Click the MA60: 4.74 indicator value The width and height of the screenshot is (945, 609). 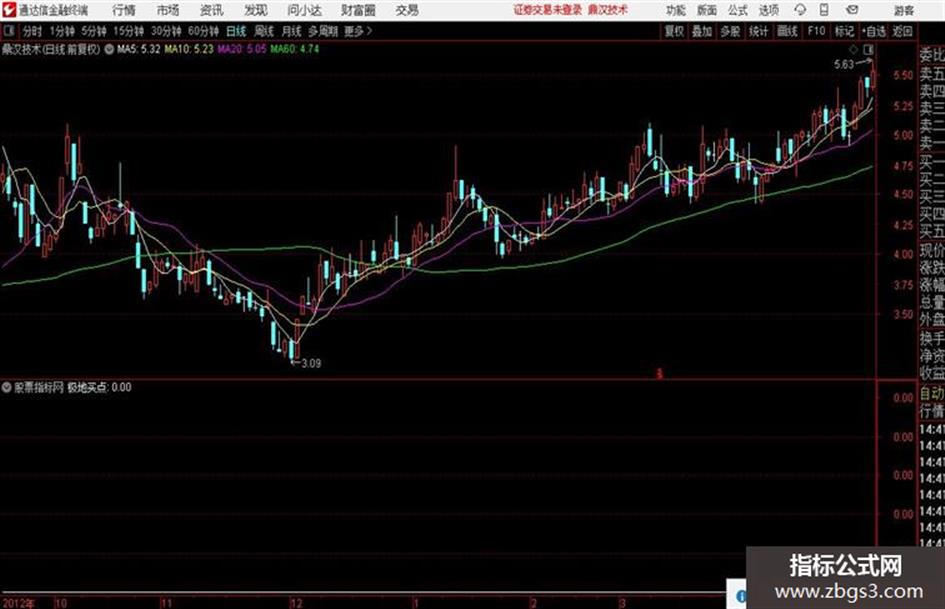click(295, 49)
